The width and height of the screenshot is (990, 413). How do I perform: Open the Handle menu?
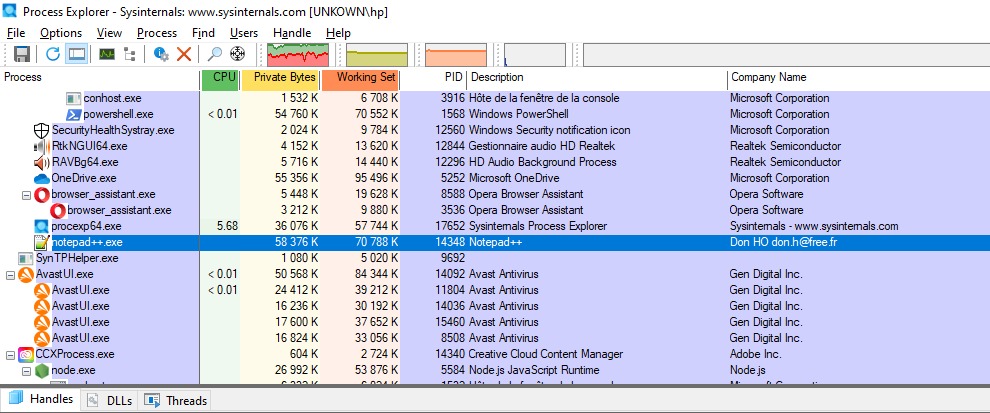point(292,33)
